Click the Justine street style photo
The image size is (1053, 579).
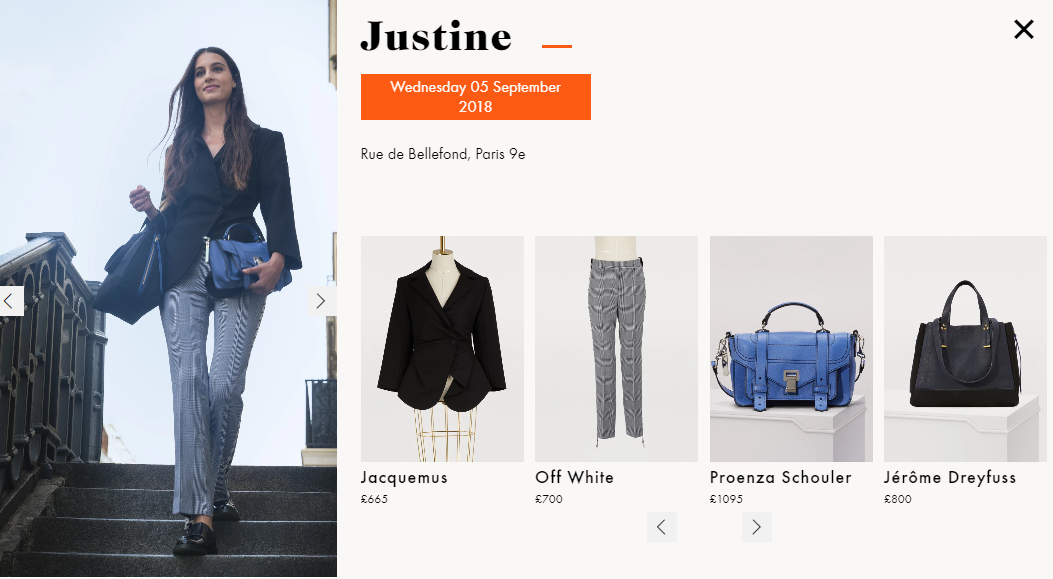point(168,289)
